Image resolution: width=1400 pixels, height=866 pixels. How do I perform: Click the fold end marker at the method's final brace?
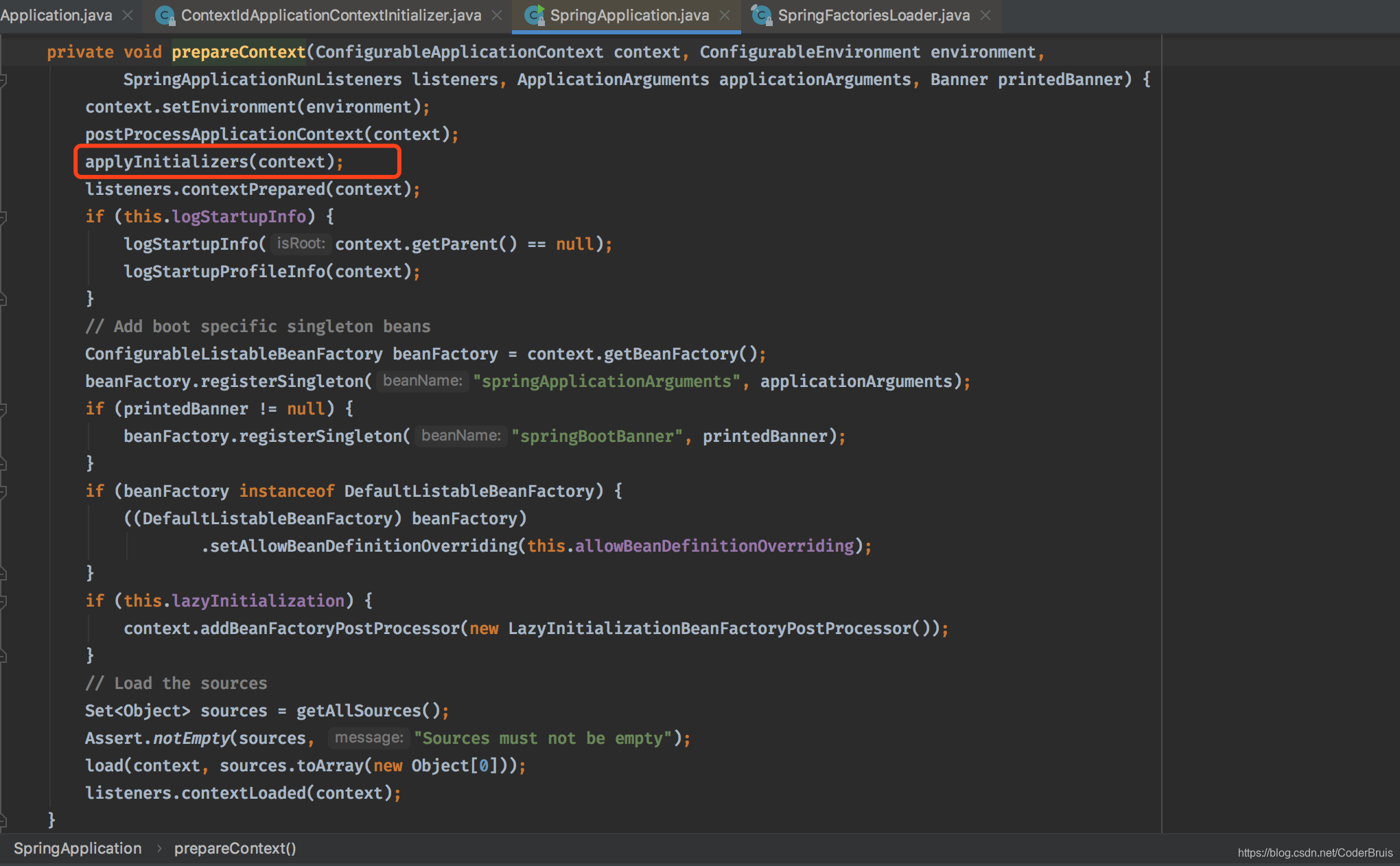(3, 820)
